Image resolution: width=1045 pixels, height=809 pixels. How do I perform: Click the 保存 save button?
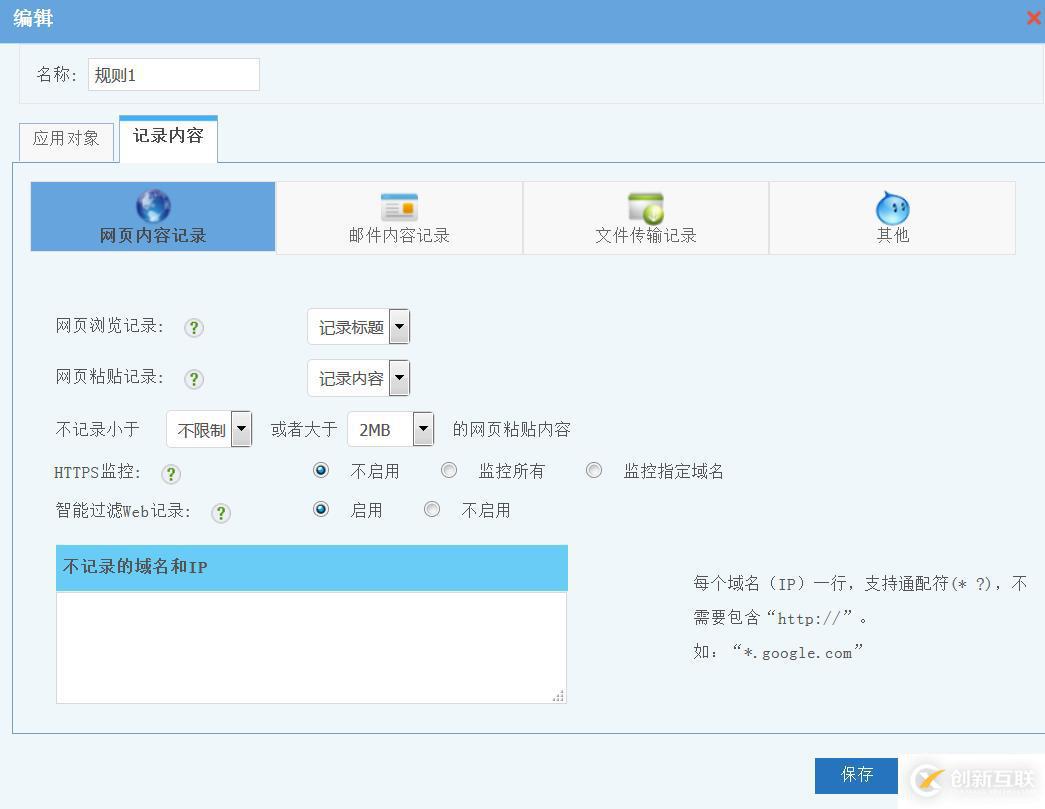pyautogui.click(x=856, y=774)
